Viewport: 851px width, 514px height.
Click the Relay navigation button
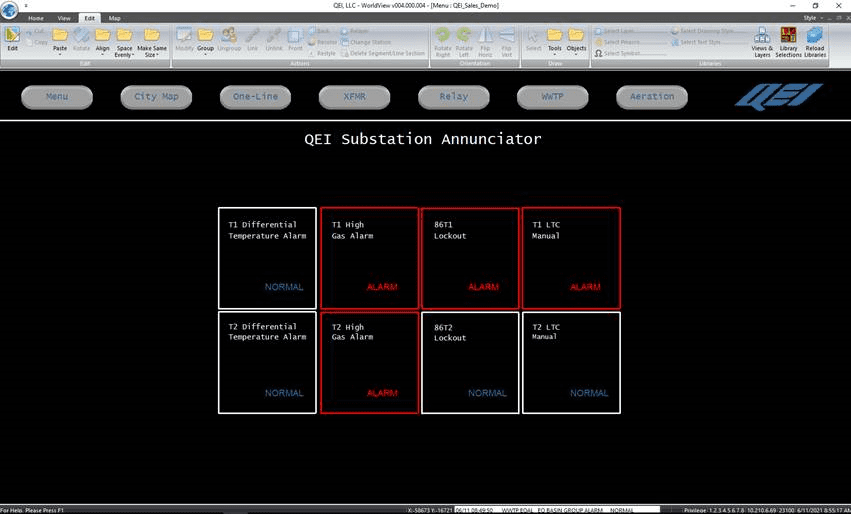(454, 97)
